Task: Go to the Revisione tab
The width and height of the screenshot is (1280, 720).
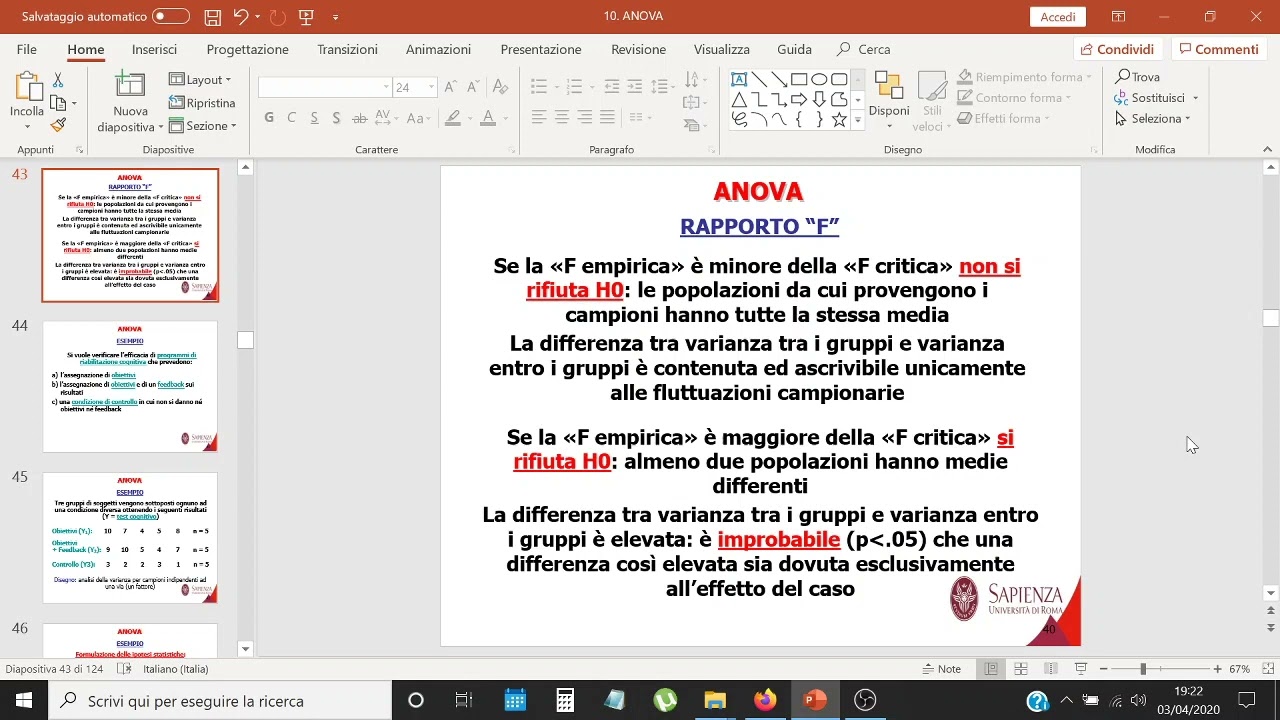Action: (638, 49)
